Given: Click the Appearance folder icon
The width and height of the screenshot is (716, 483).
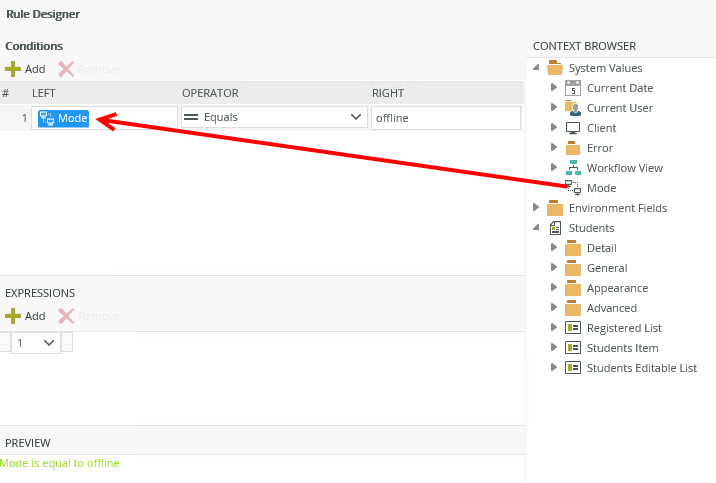Looking at the screenshot, I should [573, 288].
